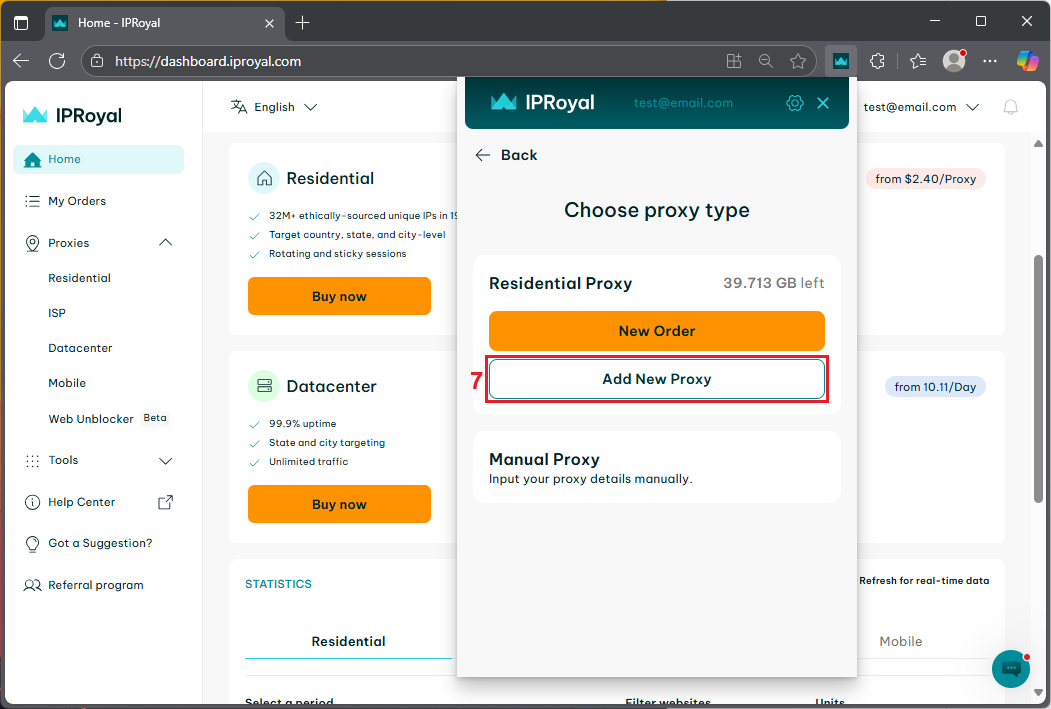Click Buy now for Residential

pos(339,296)
